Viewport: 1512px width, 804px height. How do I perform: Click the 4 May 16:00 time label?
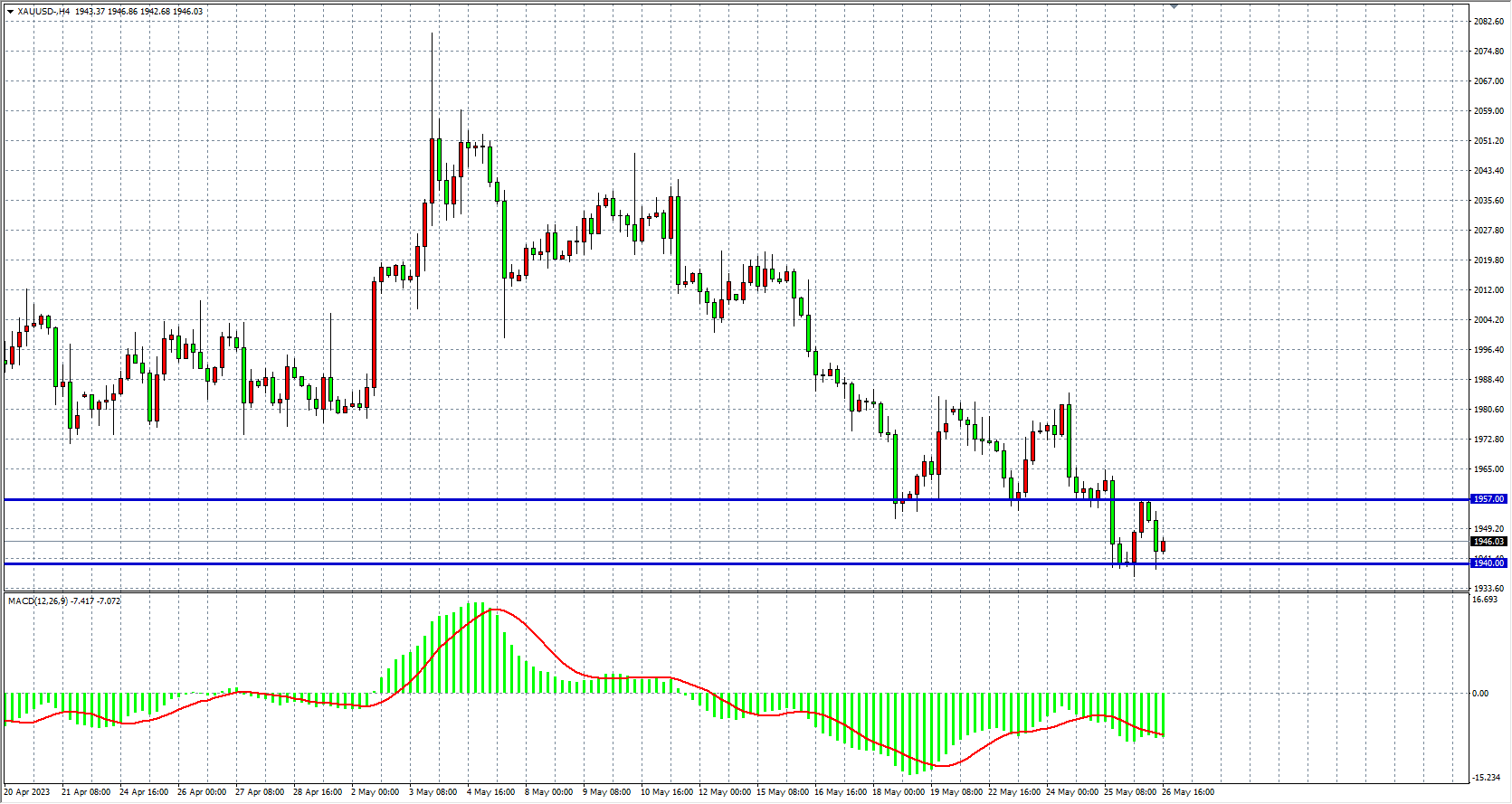(x=490, y=792)
